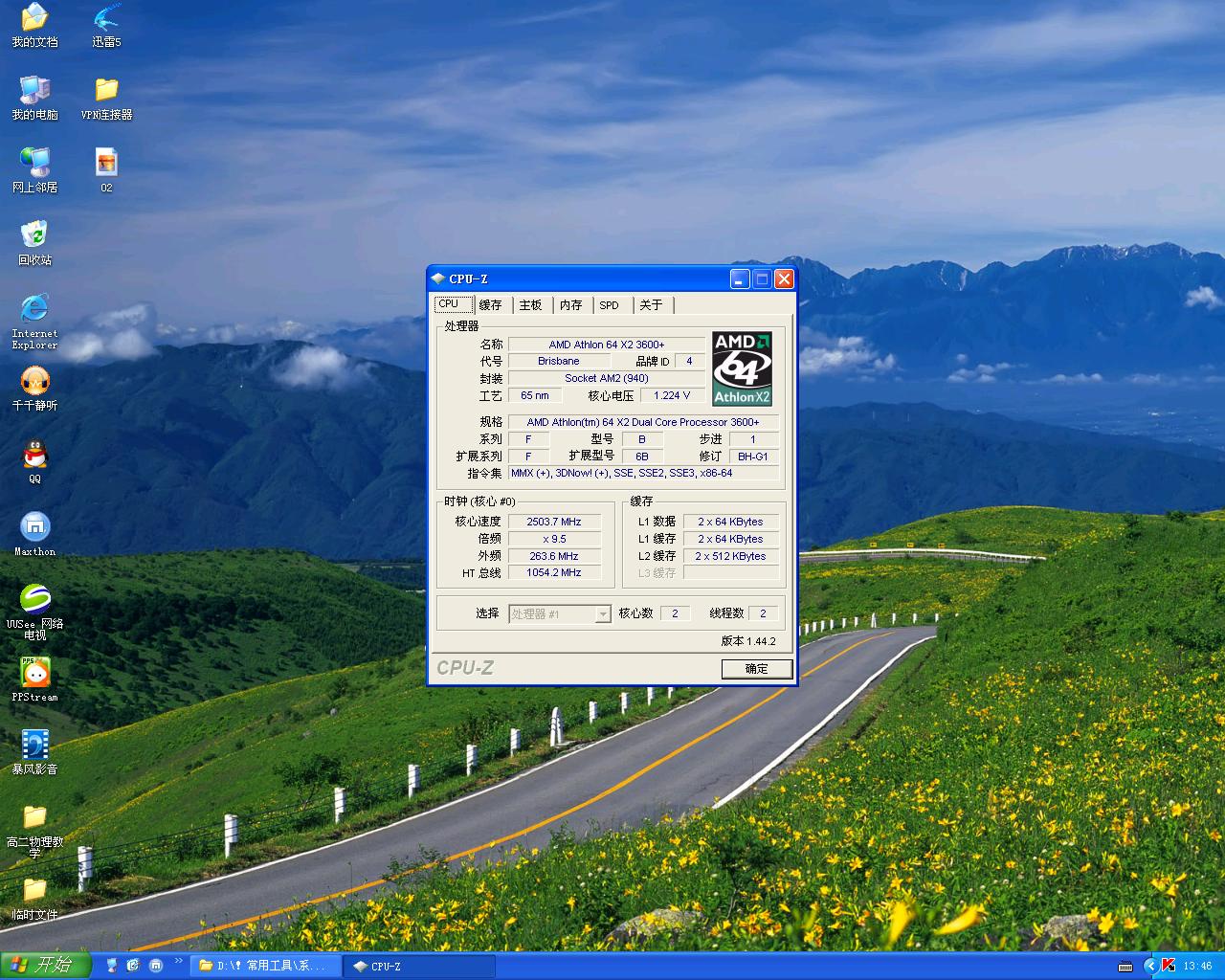The height and width of the screenshot is (980, 1225).
Task: Open the 高二物理教学 folder
Action: click(x=34, y=818)
